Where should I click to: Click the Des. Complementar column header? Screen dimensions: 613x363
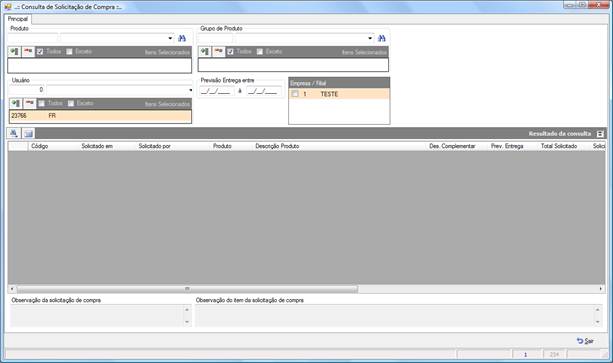[452, 146]
